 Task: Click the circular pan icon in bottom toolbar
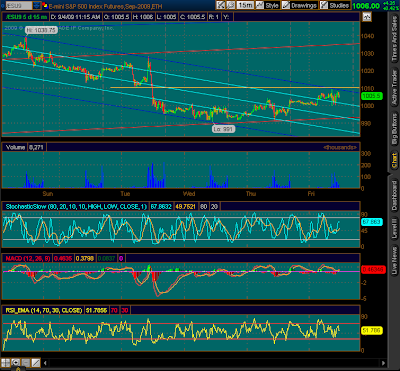coord(16,363)
